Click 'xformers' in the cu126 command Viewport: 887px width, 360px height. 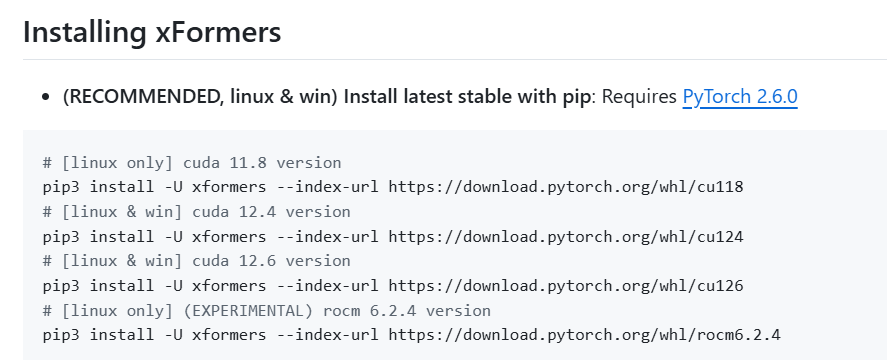pos(229,286)
